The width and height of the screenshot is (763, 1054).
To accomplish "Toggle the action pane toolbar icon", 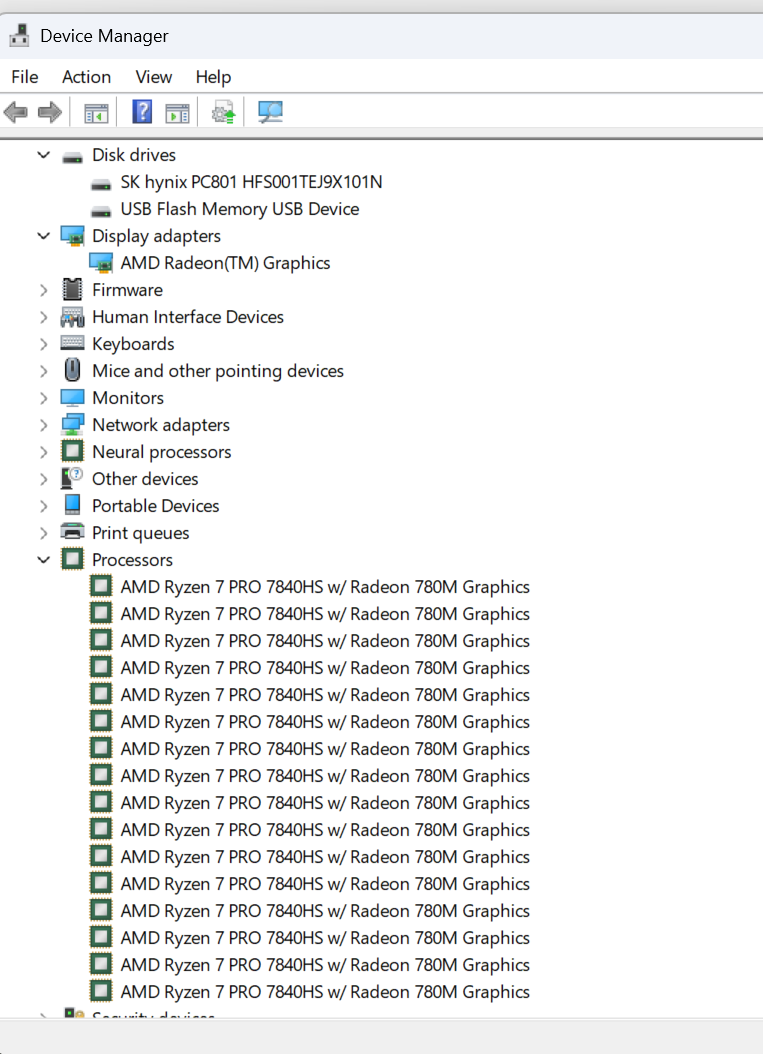I will tap(177, 112).
